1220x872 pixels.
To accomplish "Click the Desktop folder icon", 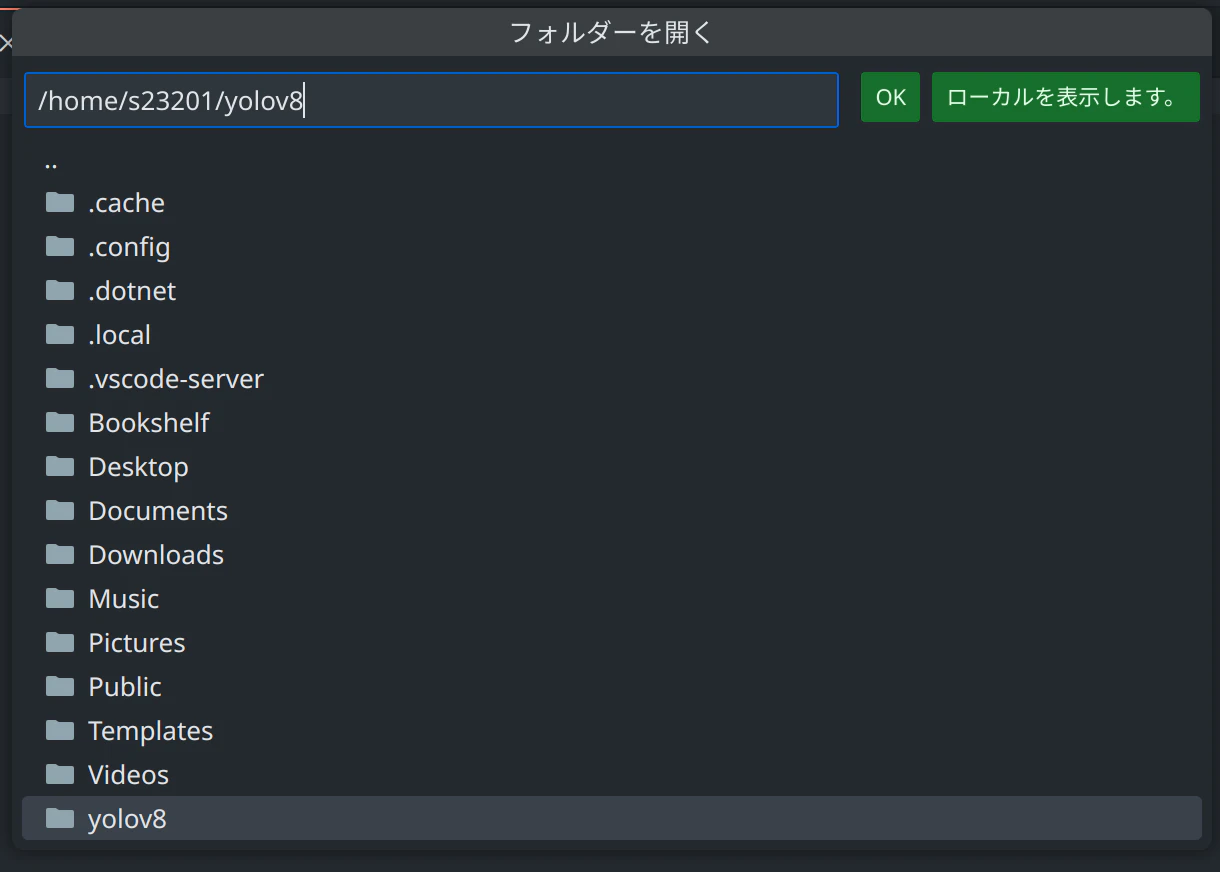I will [x=60, y=466].
